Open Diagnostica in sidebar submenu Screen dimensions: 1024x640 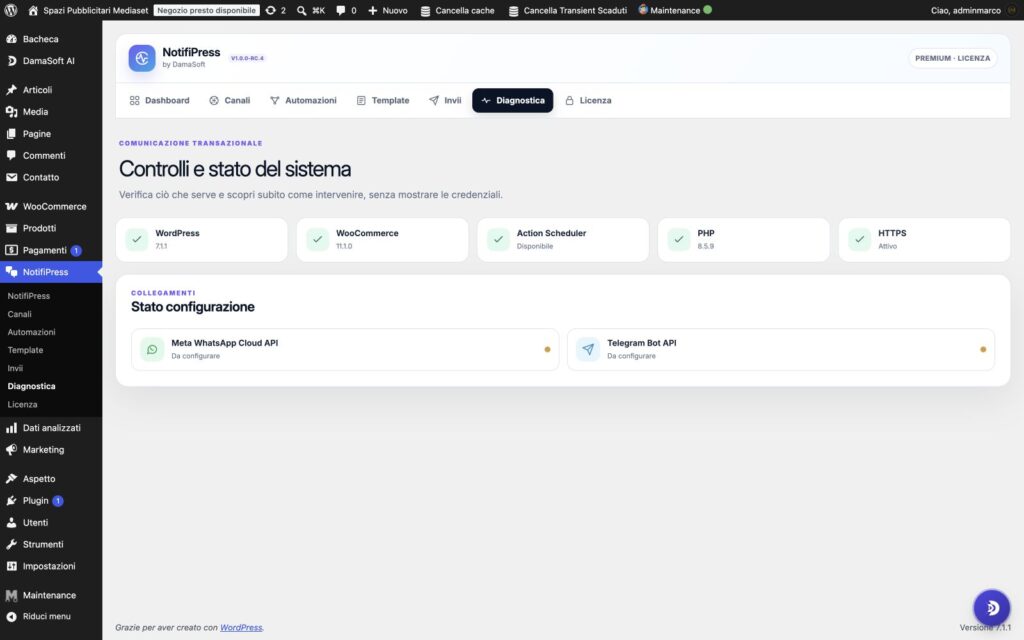(x=31, y=386)
